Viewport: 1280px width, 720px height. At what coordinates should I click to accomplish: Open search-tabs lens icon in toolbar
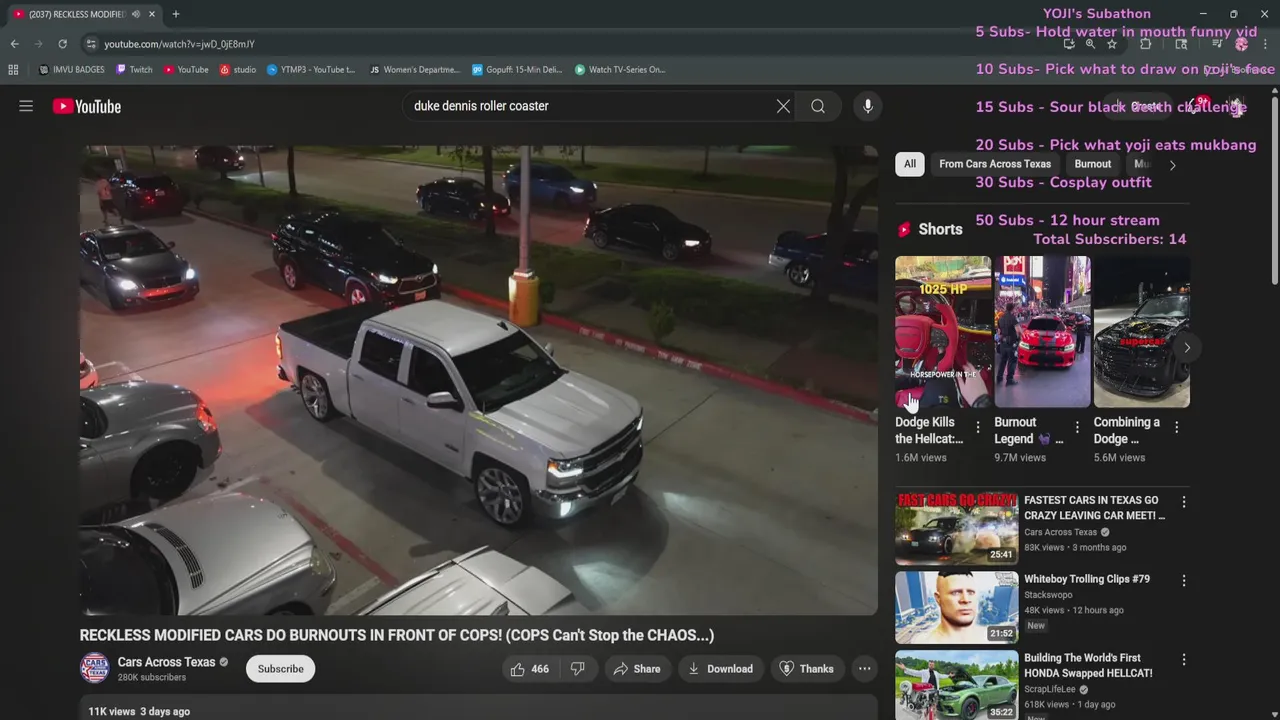pos(1181,44)
